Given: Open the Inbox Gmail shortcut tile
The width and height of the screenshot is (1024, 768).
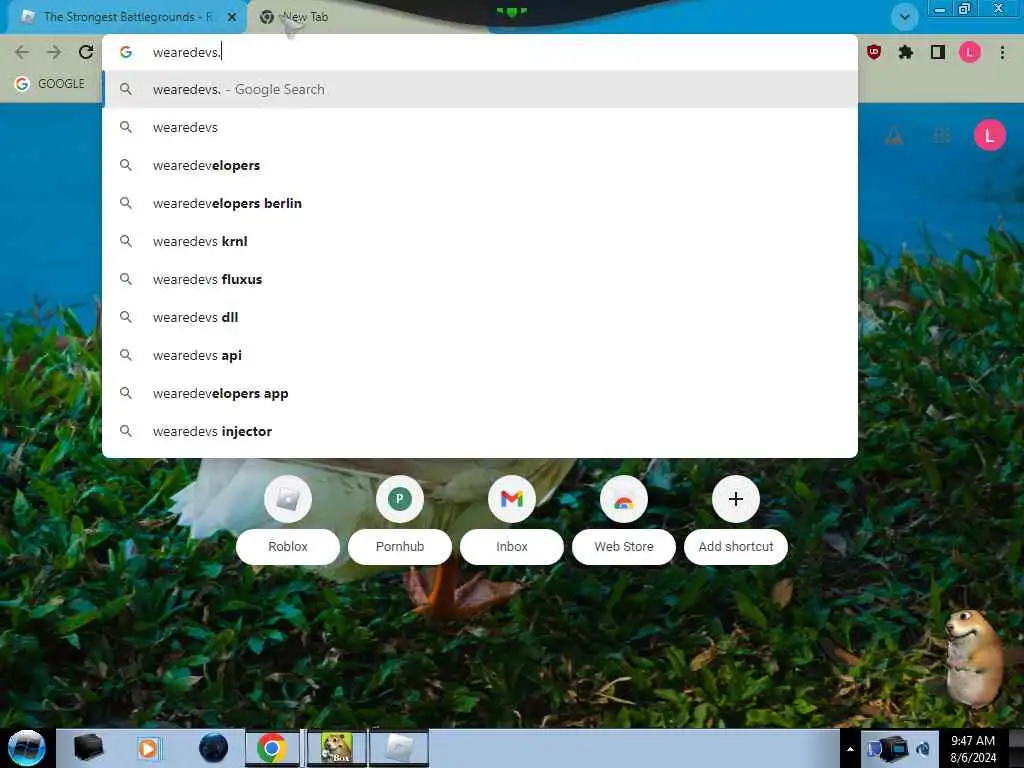Looking at the screenshot, I should tap(511, 519).
